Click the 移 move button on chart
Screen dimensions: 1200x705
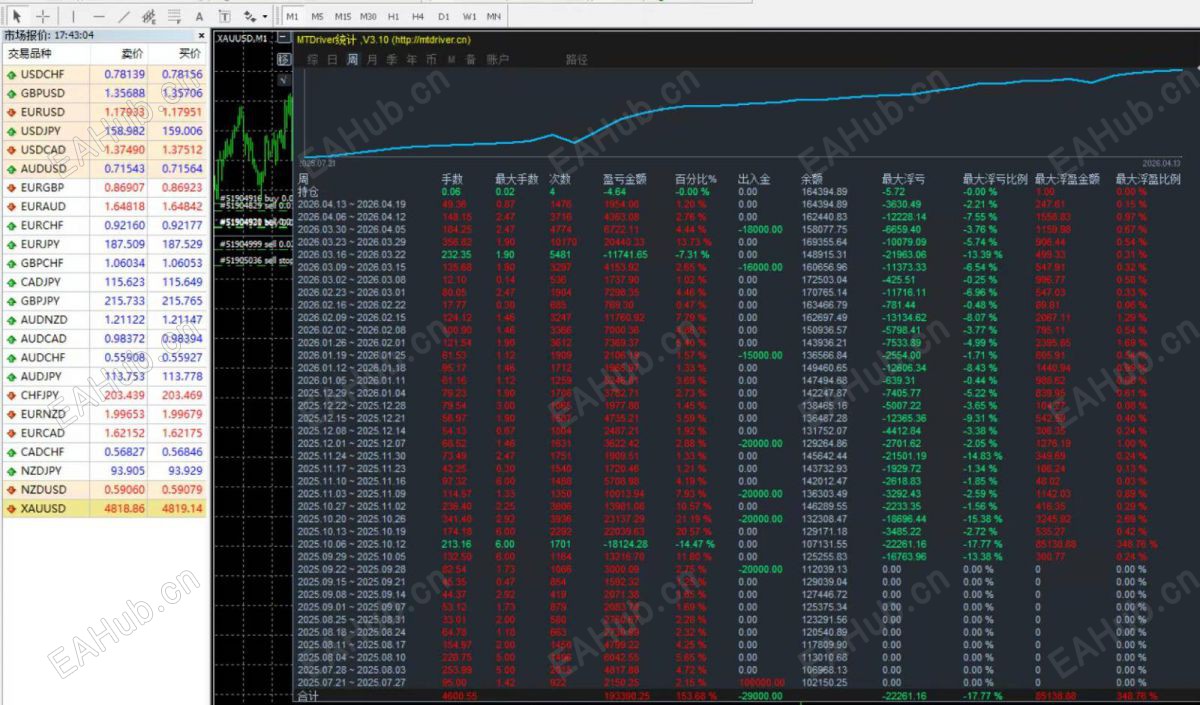(x=284, y=60)
